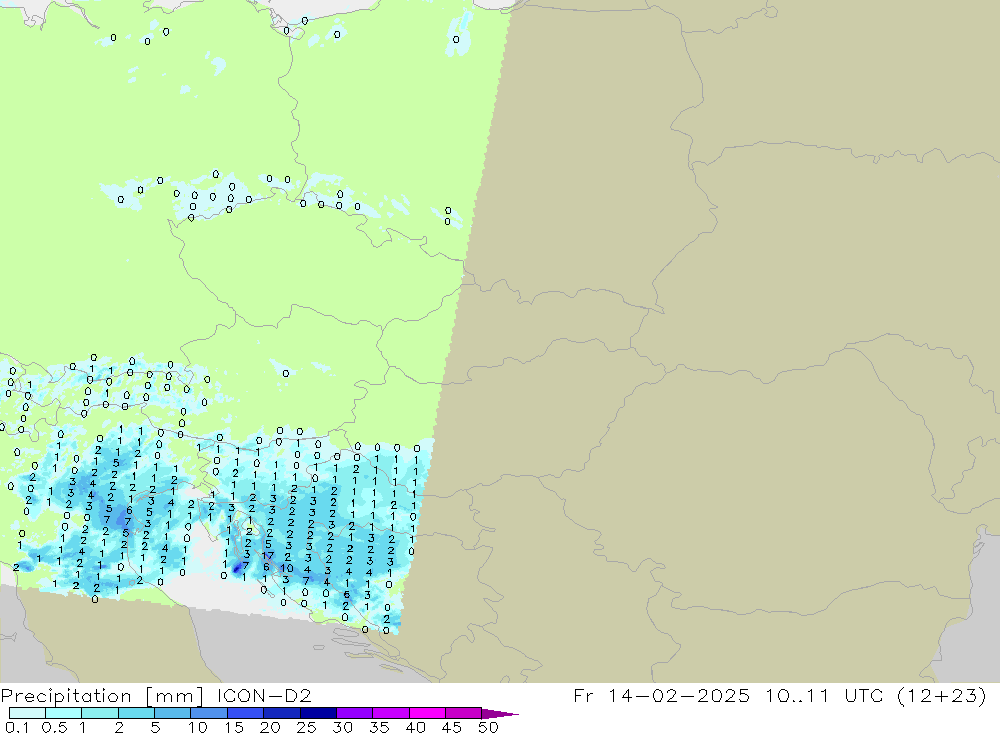The height and width of the screenshot is (733, 1000).
Task: Click the '10..11' hour range text
Action: [797, 695]
